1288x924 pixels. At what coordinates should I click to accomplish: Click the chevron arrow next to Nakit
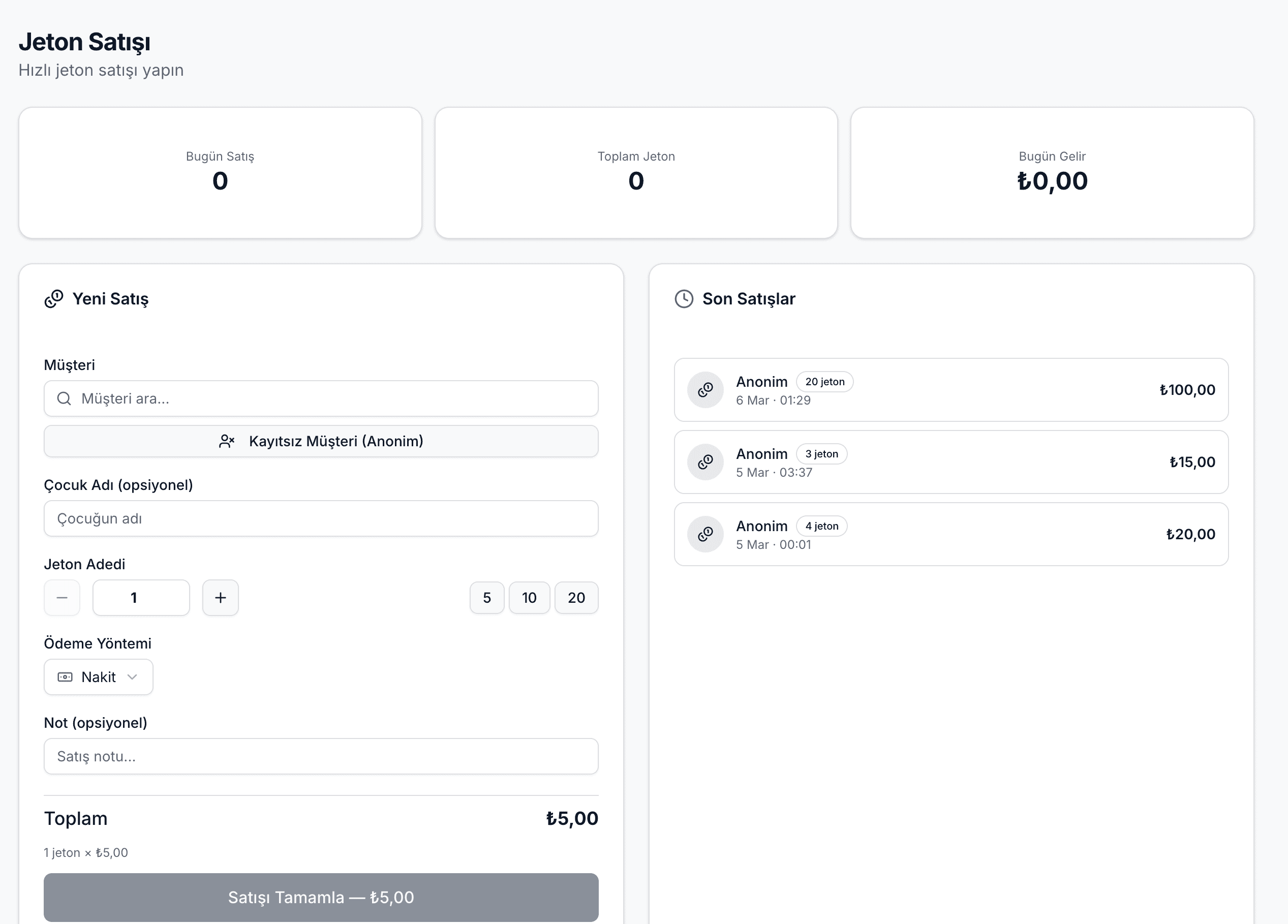pyautogui.click(x=132, y=677)
